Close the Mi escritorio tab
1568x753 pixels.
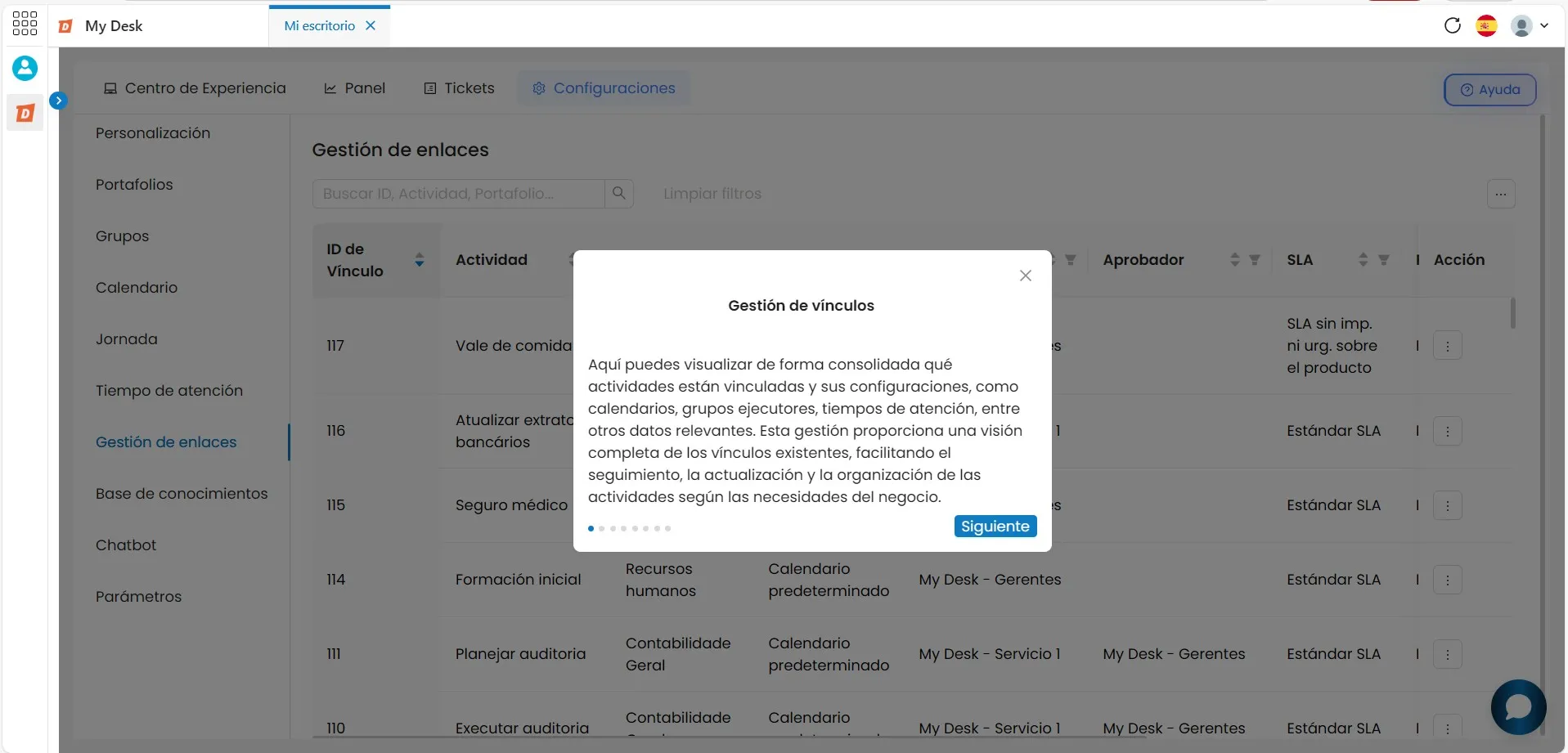click(371, 25)
